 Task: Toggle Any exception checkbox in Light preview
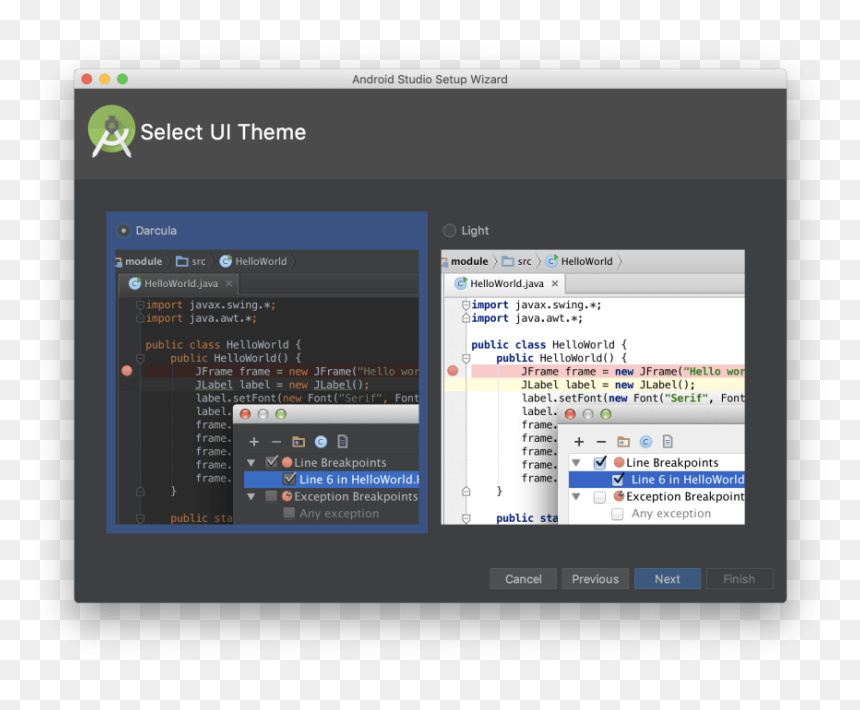618,514
